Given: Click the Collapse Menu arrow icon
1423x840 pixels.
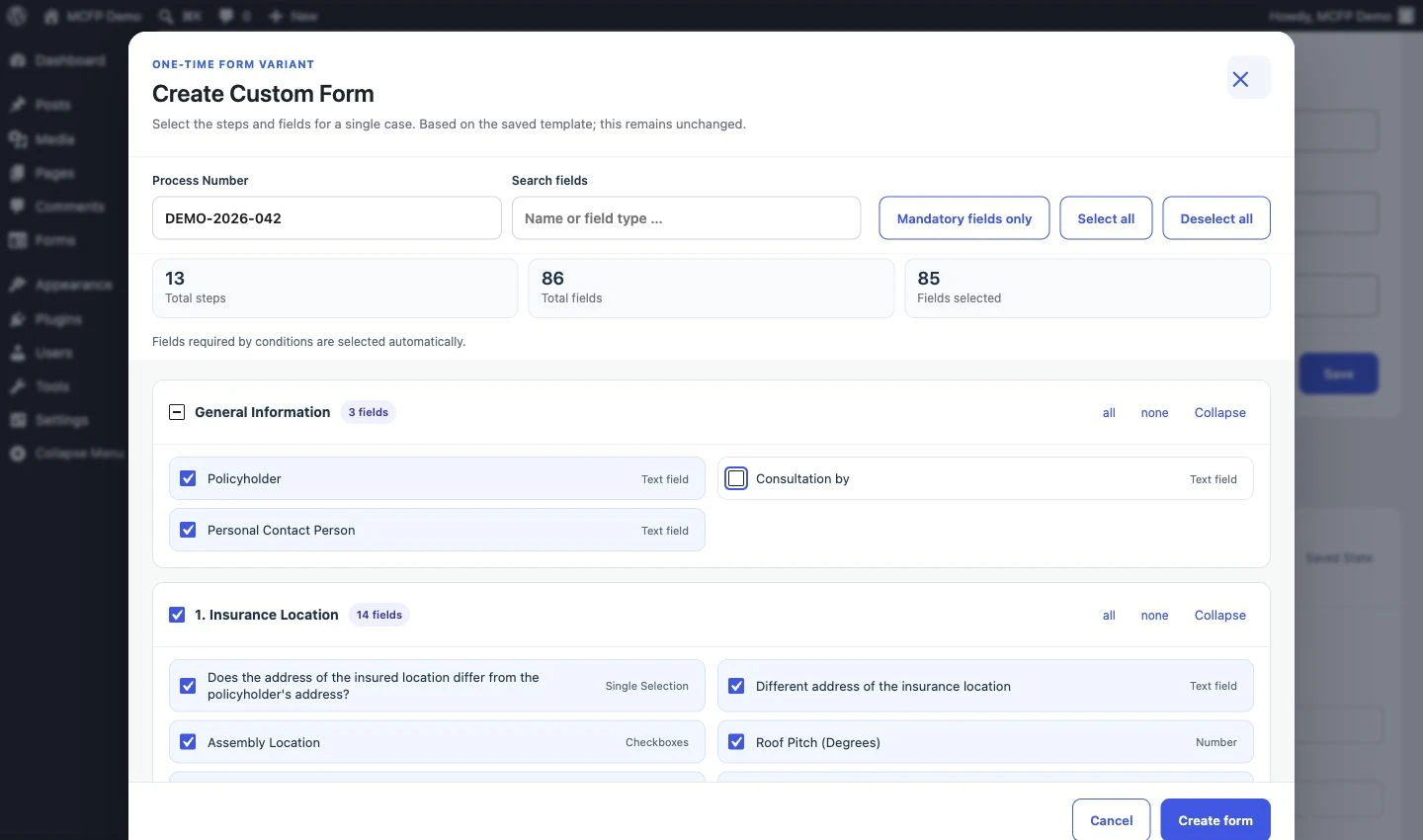Looking at the screenshot, I should pyautogui.click(x=18, y=454).
